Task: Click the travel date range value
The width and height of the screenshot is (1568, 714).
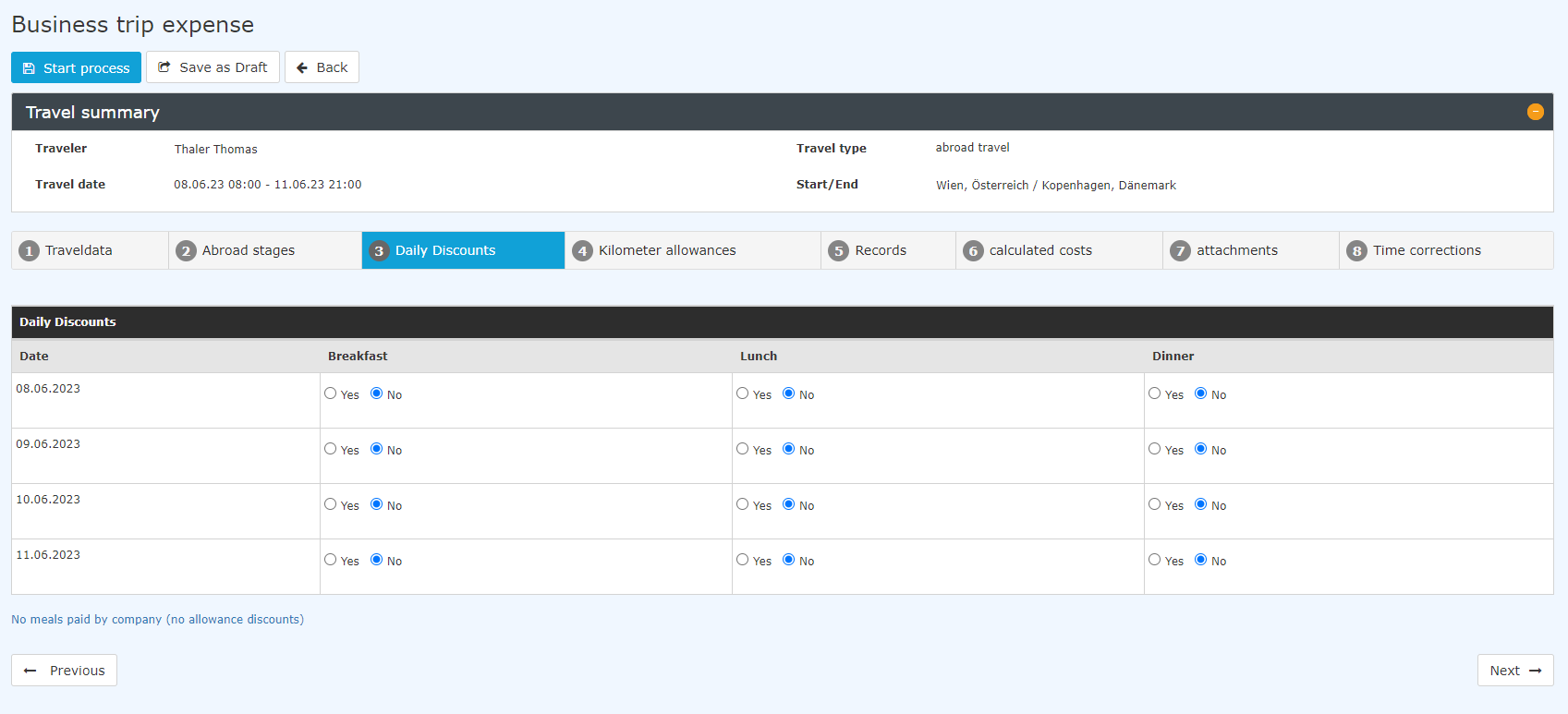Action: coord(268,185)
